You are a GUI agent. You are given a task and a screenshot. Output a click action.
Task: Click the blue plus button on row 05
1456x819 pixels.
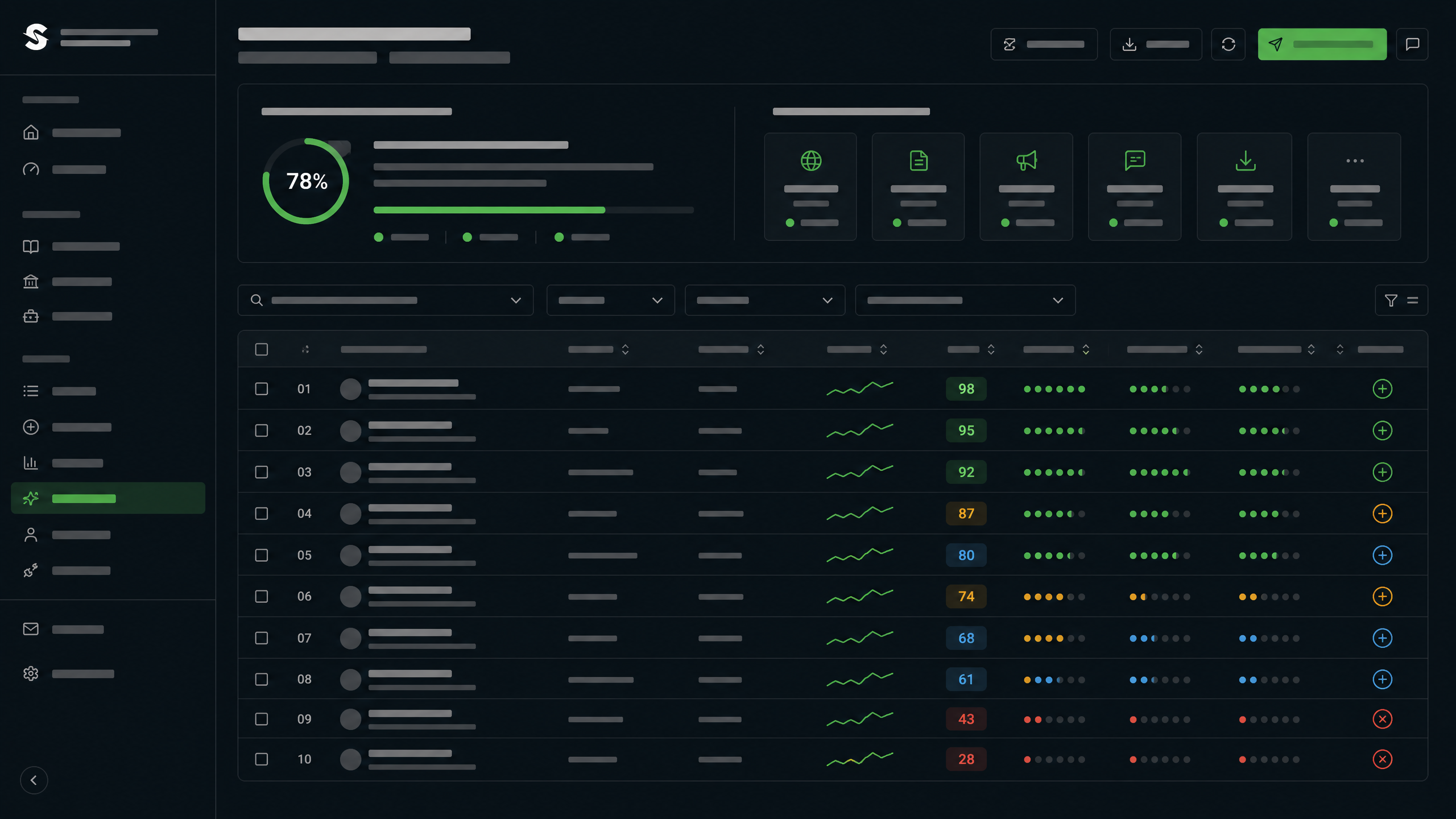click(1383, 555)
